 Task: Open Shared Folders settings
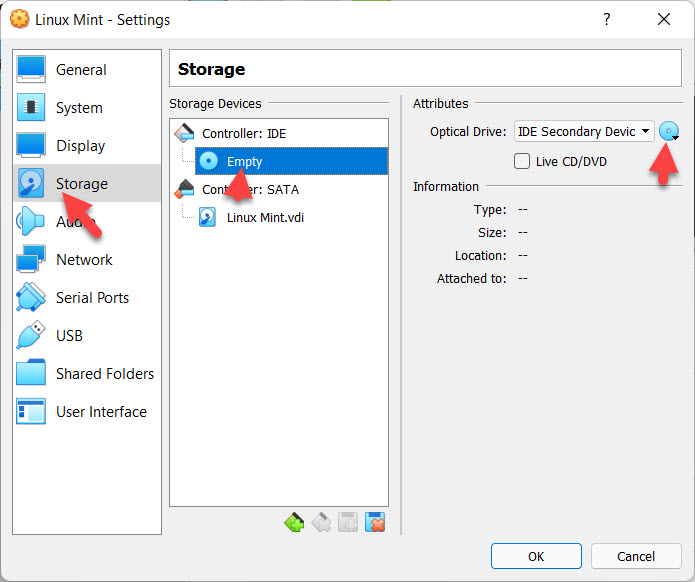pos(104,374)
